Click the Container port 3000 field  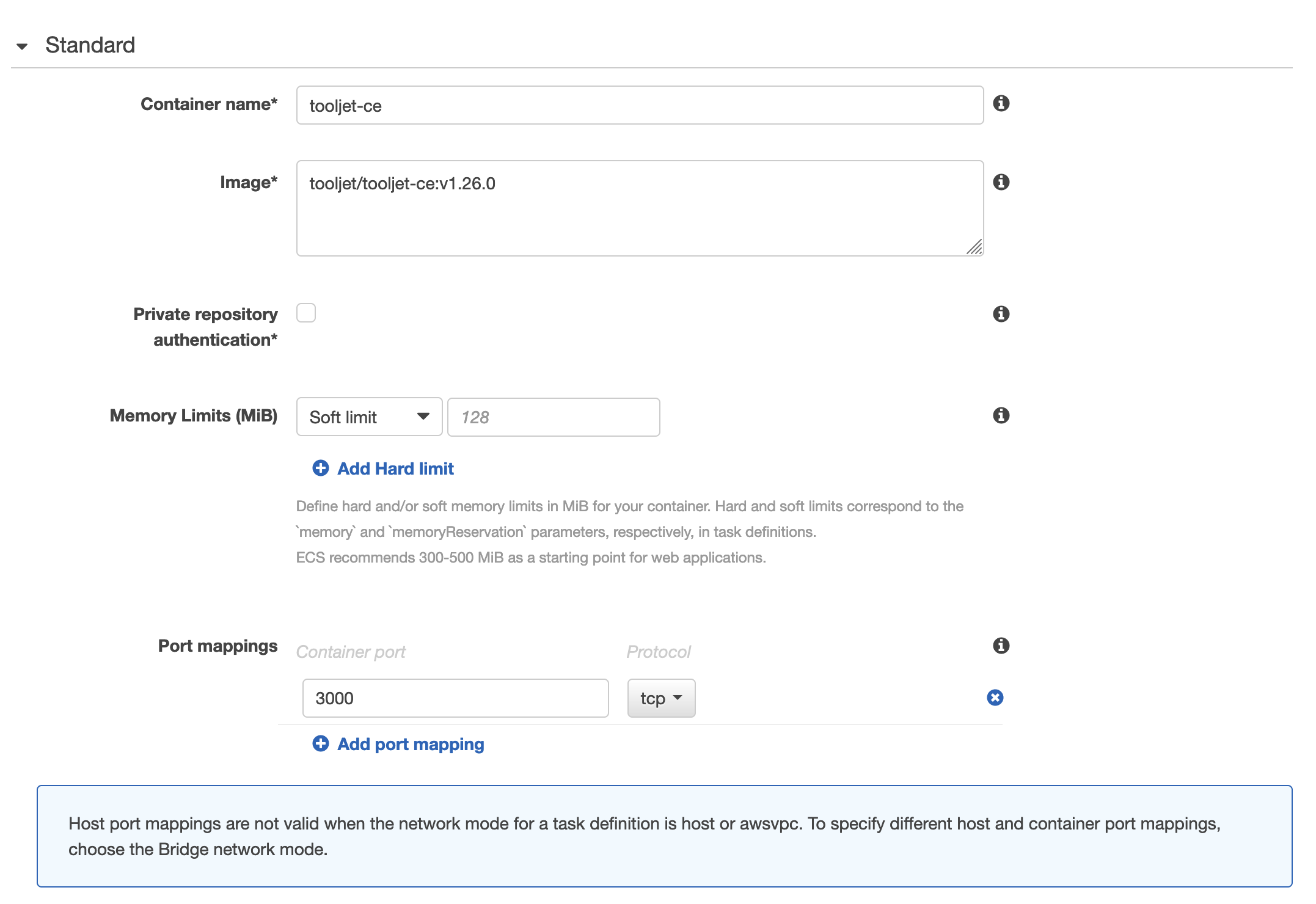455,698
